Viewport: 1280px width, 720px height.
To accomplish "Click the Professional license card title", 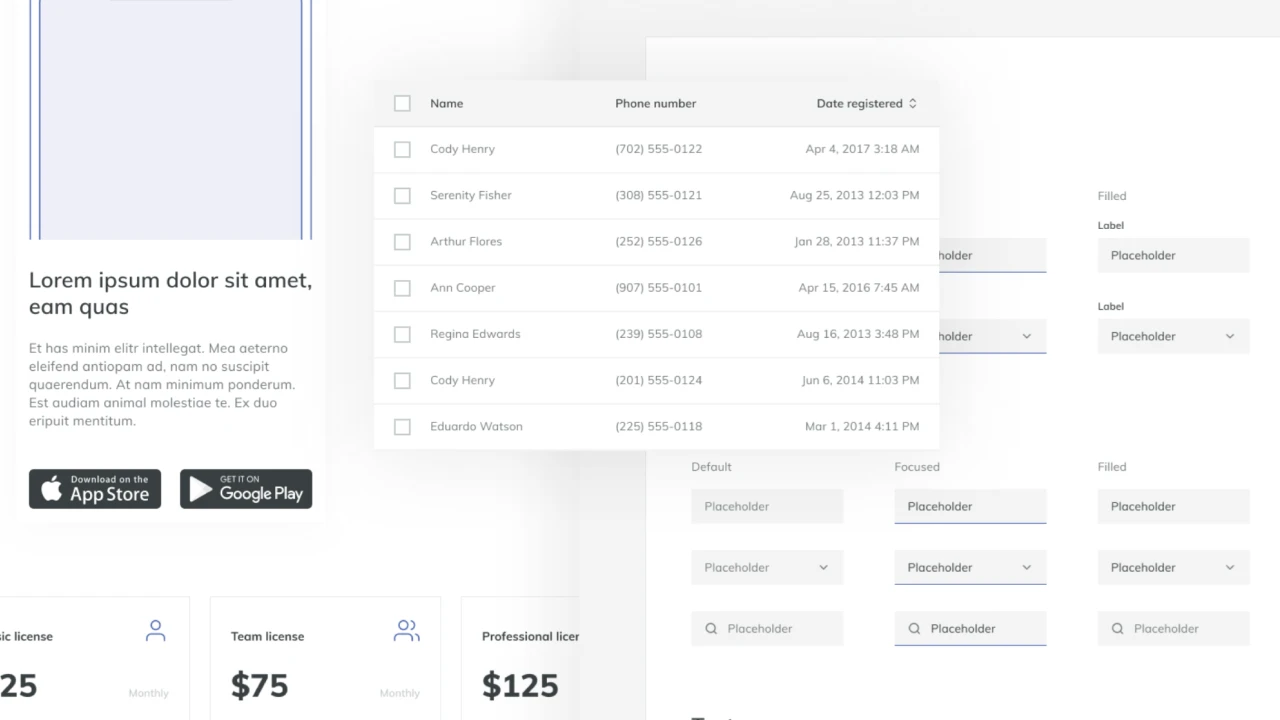I will [x=530, y=636].
